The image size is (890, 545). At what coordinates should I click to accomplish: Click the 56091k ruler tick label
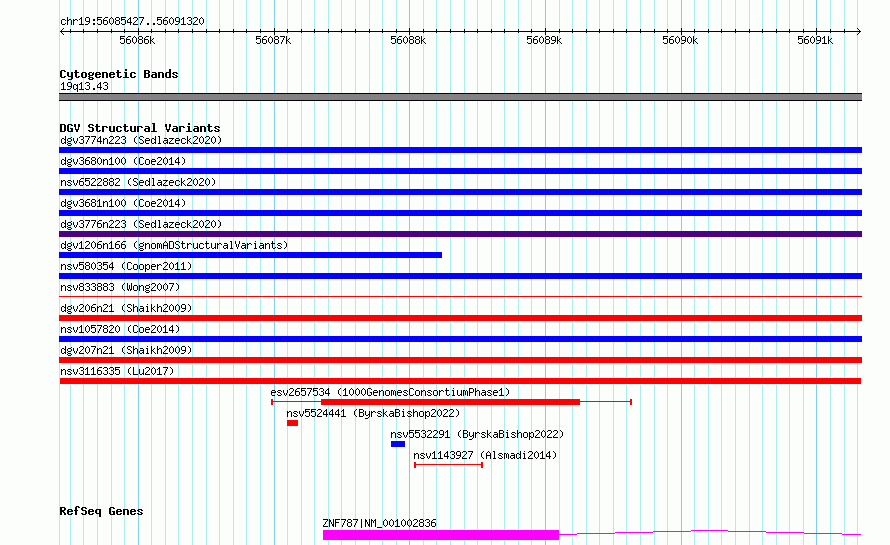coord(815,40)
